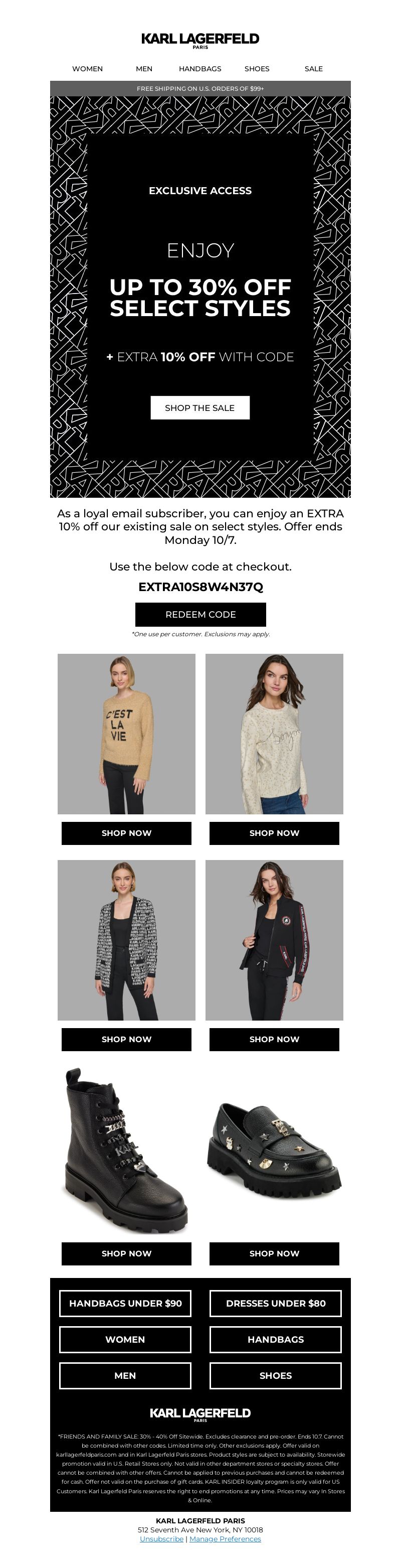401x1568 pixels.
Task: Select HANDBAGS UNDER $90 button
Action: click(x=125, y=1303)
